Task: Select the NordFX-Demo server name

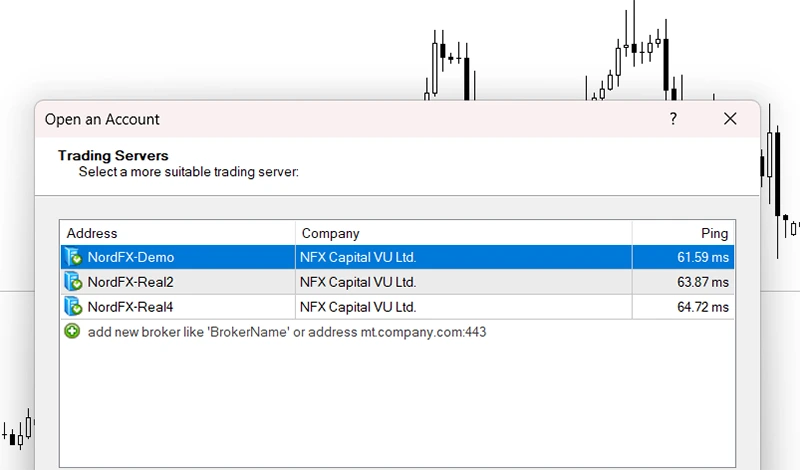Action: tap(130, 257)
